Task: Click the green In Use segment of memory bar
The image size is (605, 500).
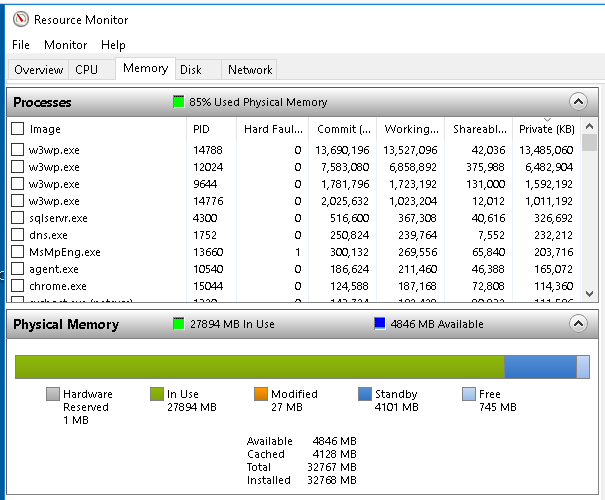Action: pos(260,367)
